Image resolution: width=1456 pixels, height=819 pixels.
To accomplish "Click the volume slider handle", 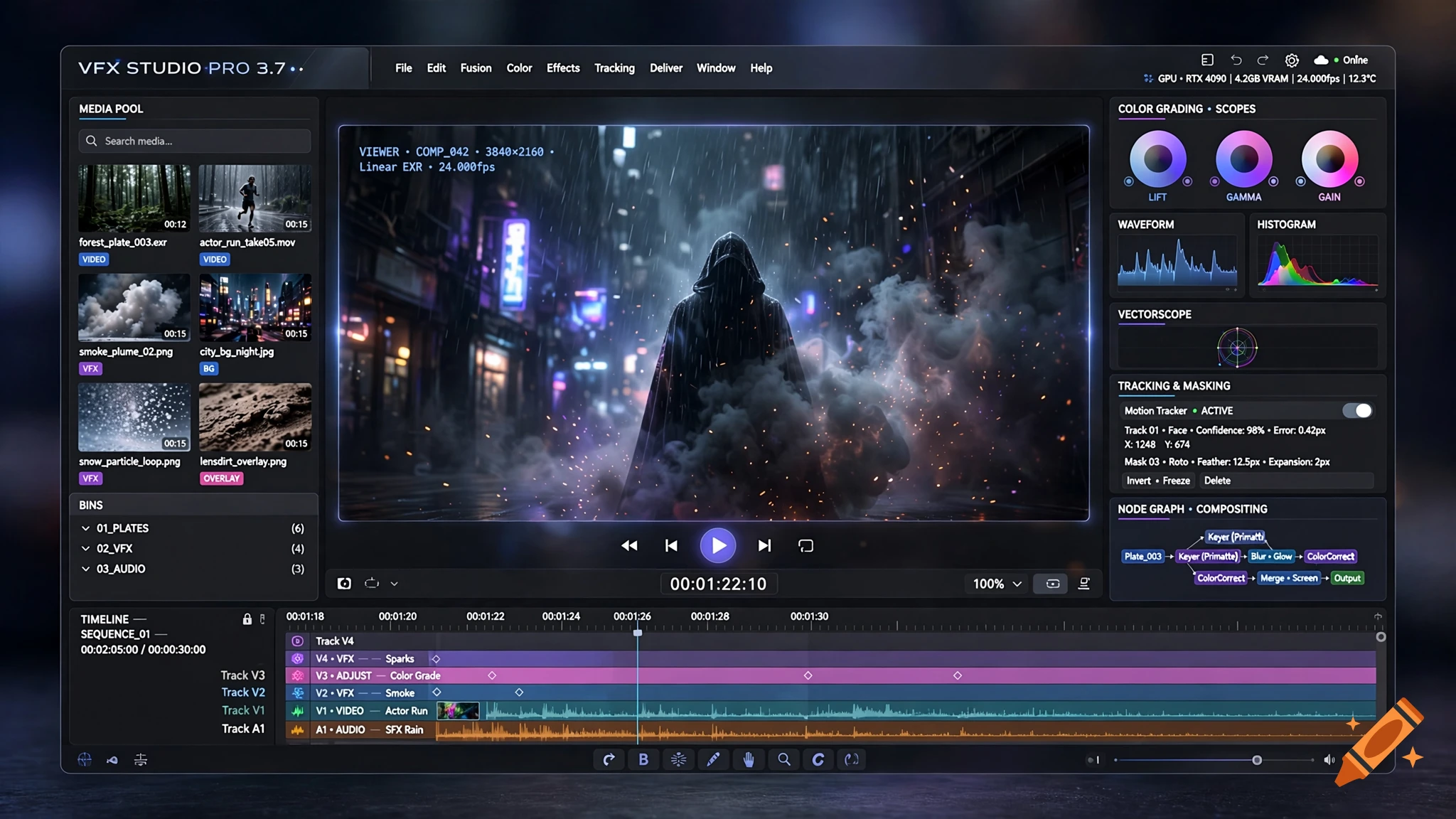I will coord(1257,760).
